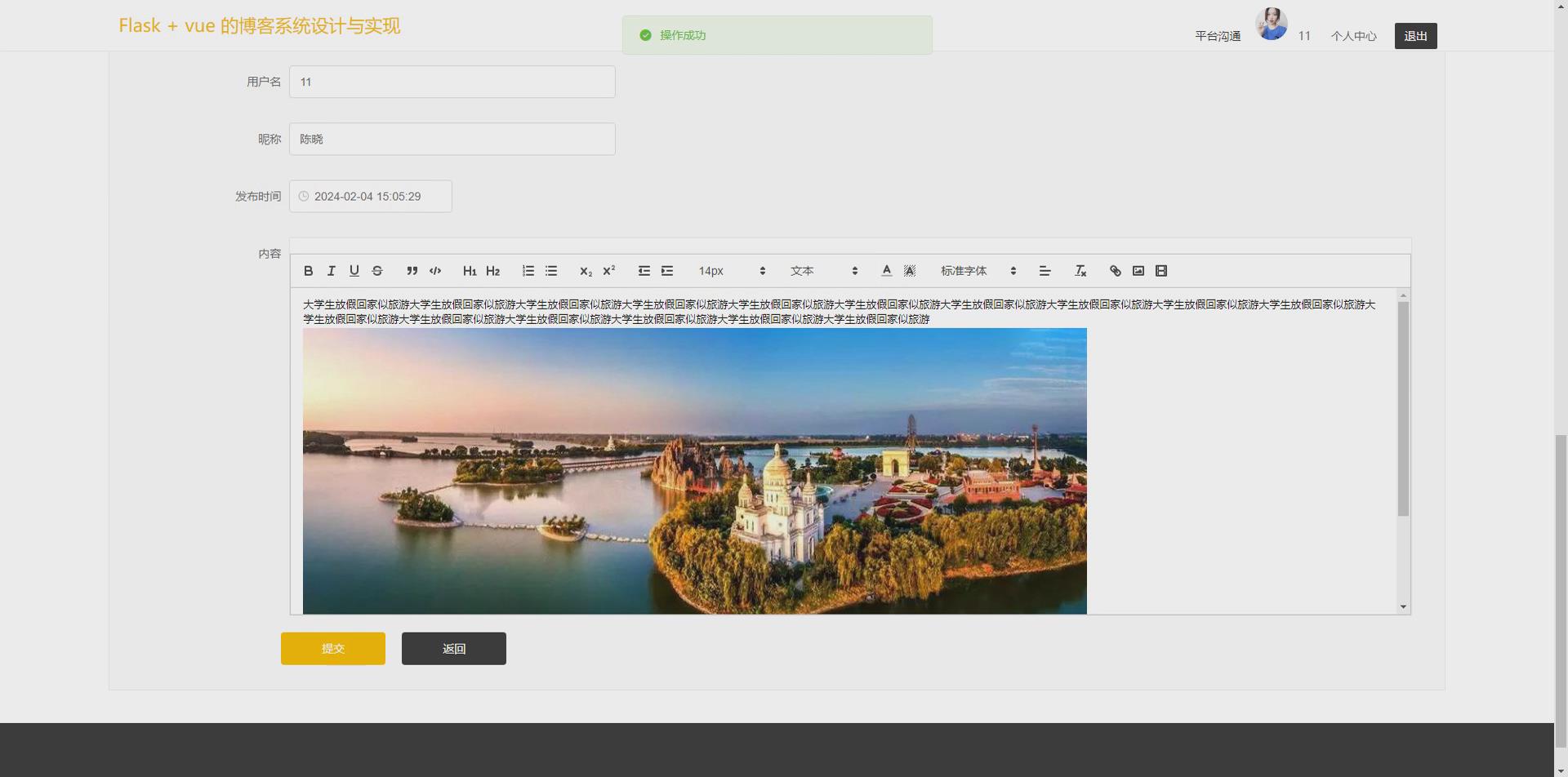Insert a code block

tap(435, 271)
